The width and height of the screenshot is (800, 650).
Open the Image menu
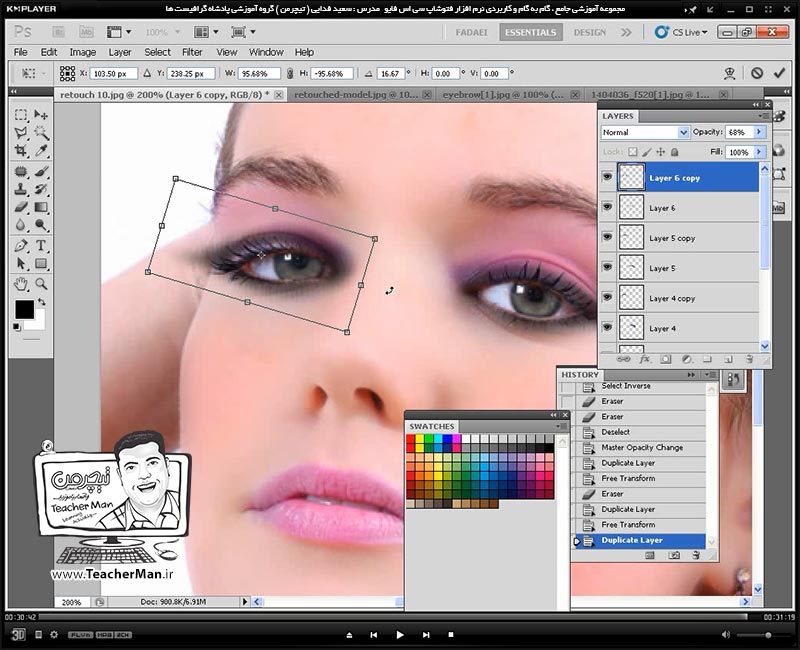[83, 52]
